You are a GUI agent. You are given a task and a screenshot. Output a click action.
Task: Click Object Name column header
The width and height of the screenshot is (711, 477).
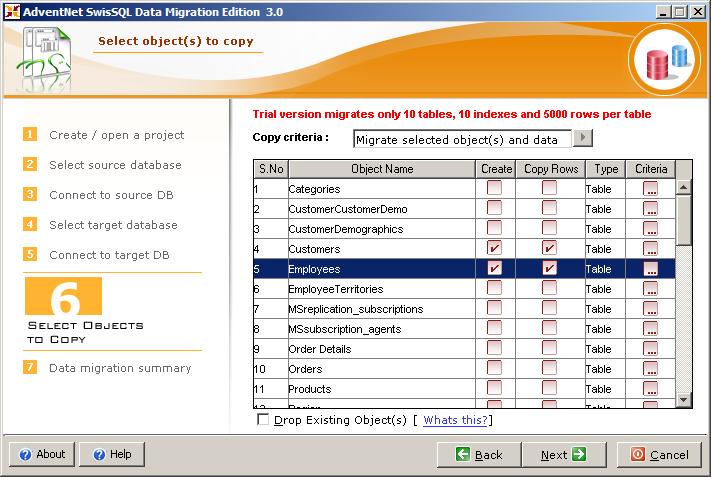pyautogui.click(x=382, y=169)
